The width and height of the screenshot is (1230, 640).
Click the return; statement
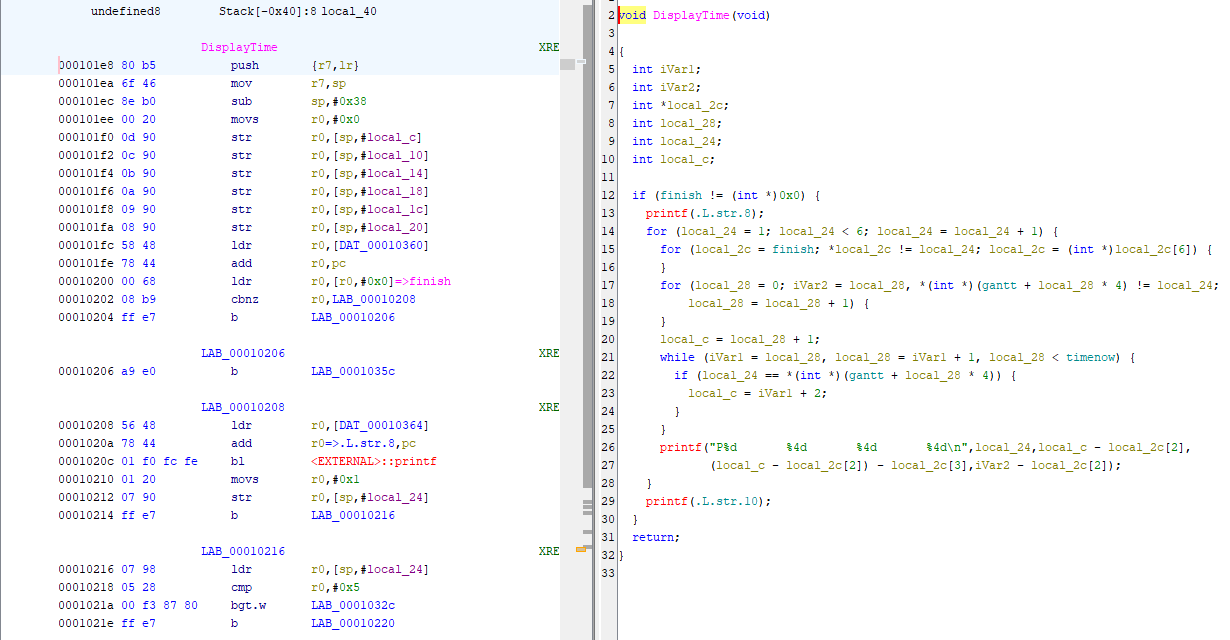click(x=656, y=537)
